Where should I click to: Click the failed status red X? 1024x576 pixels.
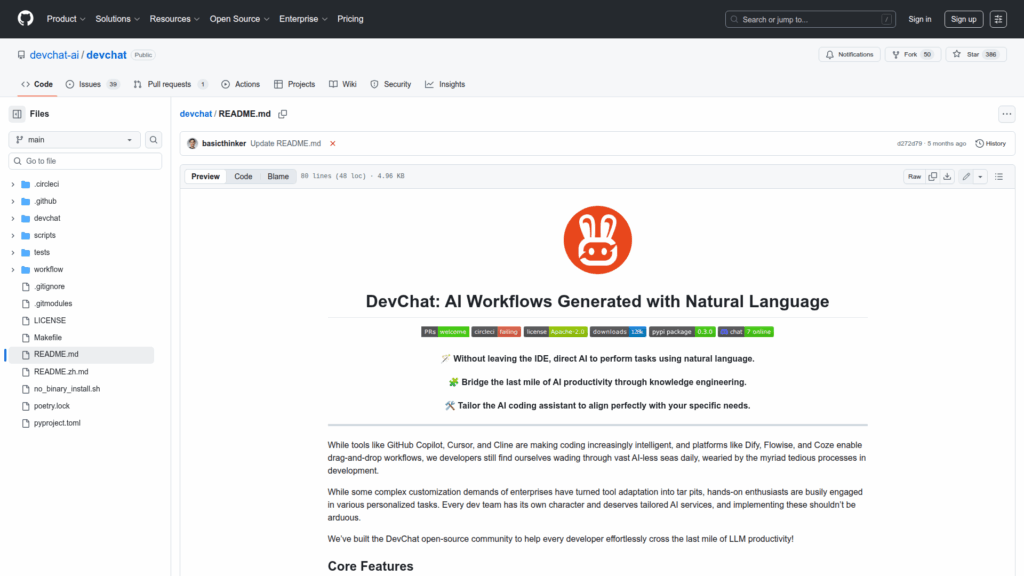pyautogui.click(x=333, y=144)
